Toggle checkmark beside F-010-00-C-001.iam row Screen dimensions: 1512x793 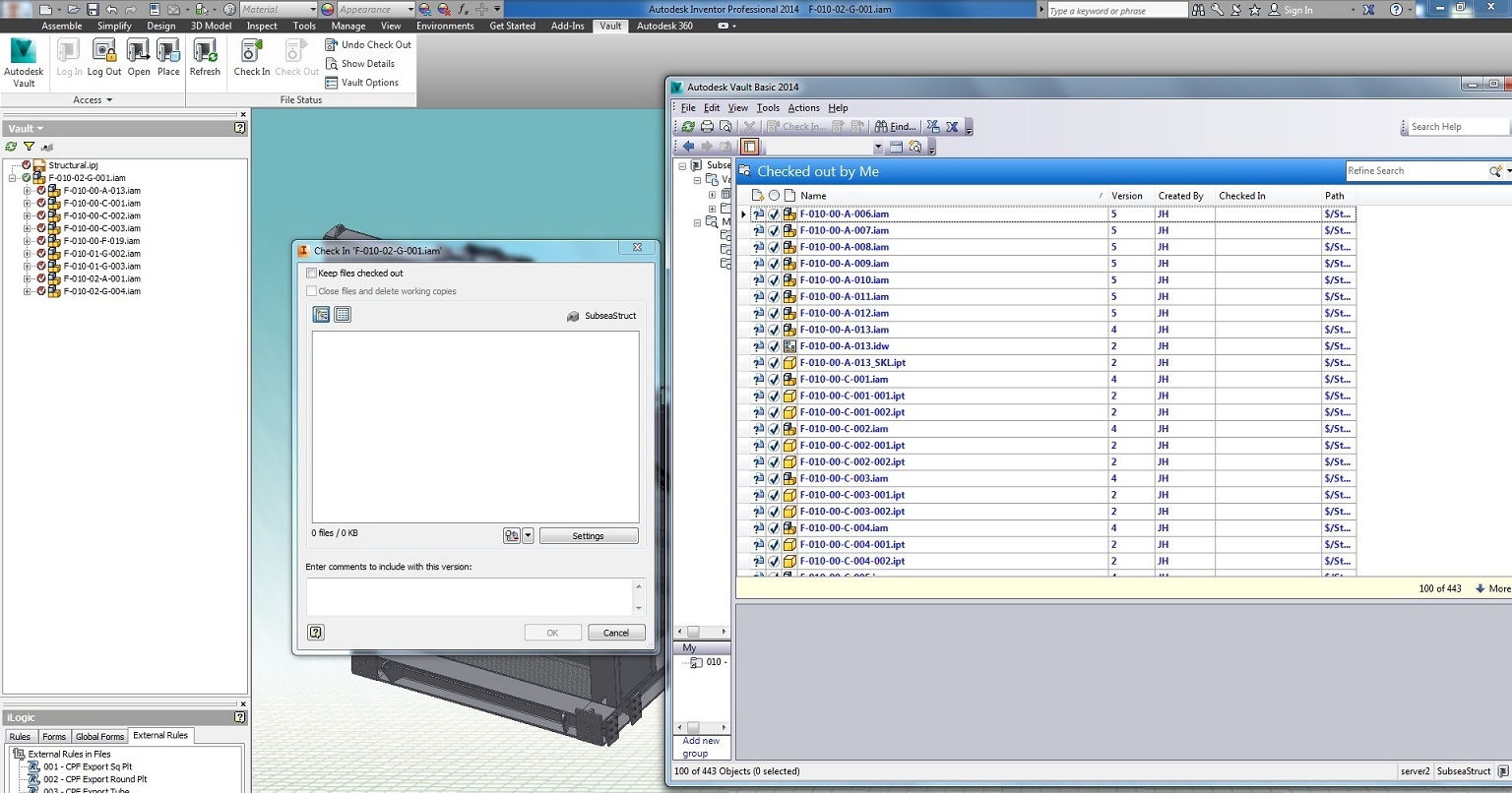coord(774,379)
